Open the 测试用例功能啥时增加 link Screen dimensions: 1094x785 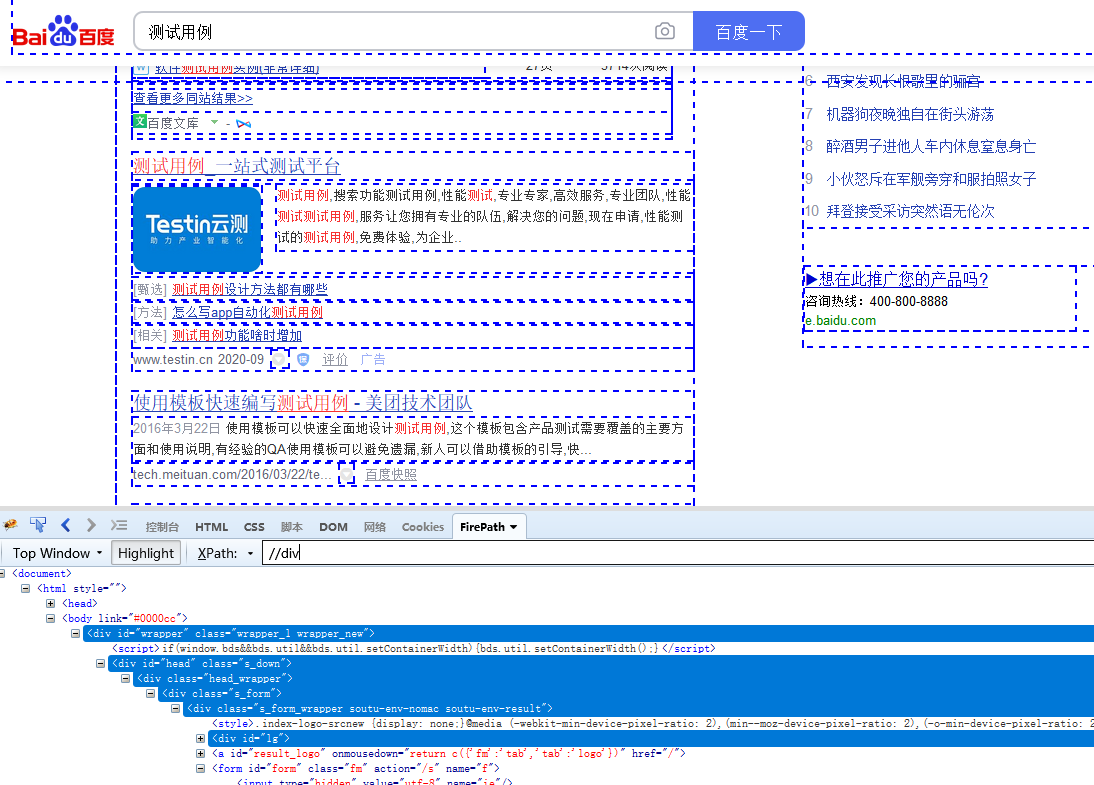237,336
